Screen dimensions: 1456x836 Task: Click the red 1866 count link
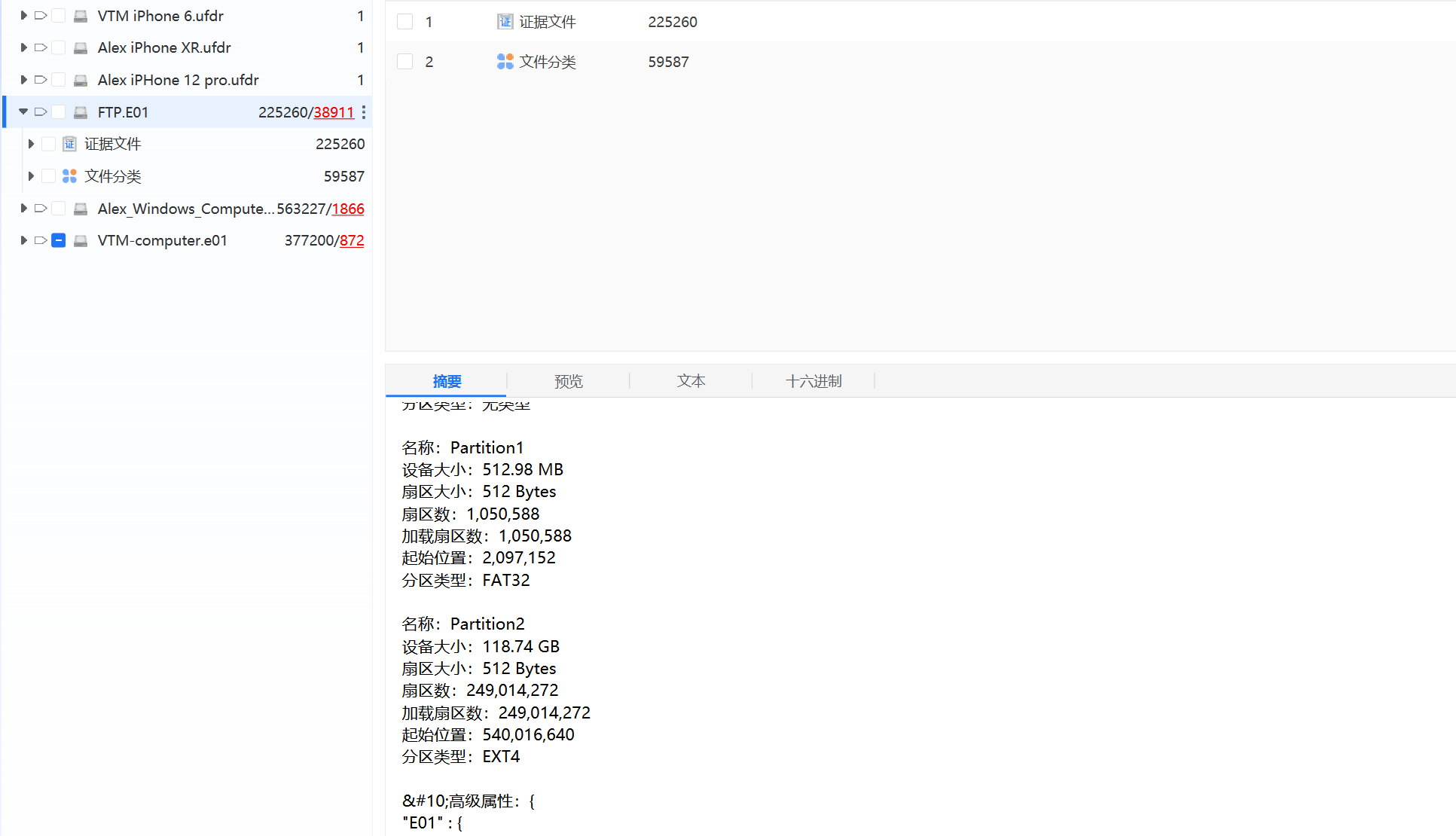[x=348, y=209]
